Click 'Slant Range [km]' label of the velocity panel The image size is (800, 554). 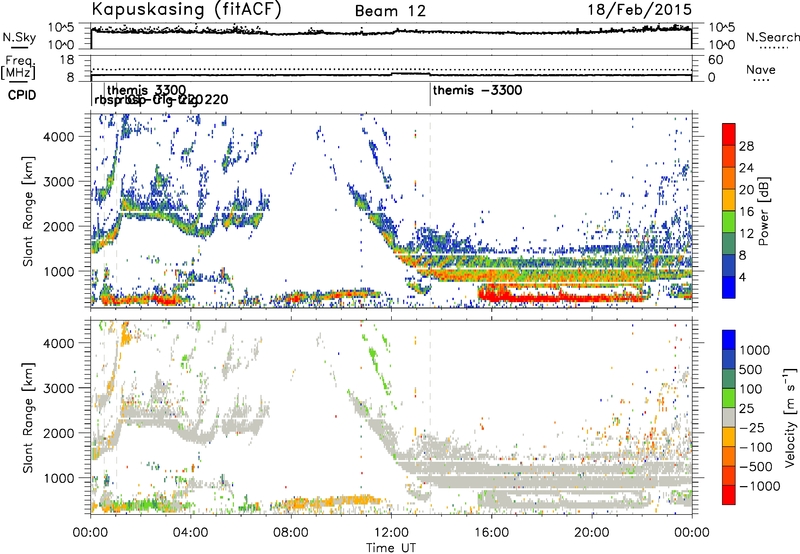point(28,417)
